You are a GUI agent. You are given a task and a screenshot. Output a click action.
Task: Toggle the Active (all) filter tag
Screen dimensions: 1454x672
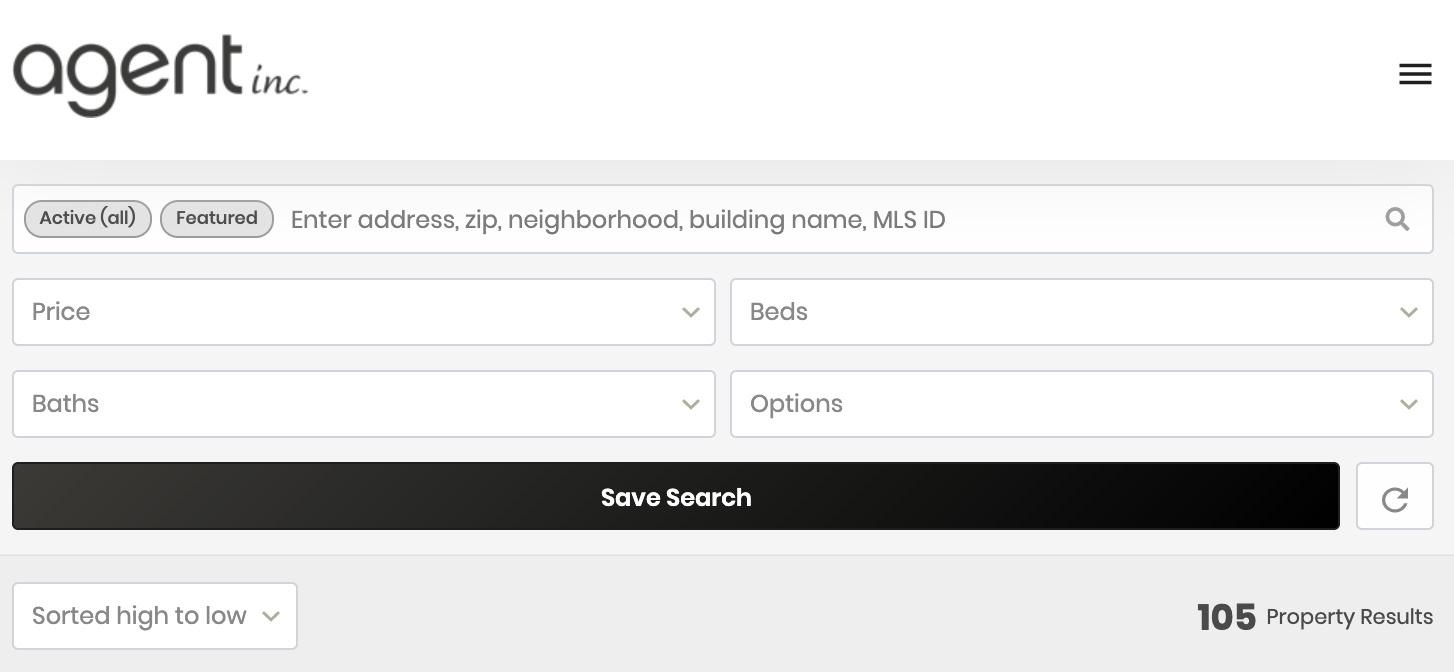click(x=88, y=218)
